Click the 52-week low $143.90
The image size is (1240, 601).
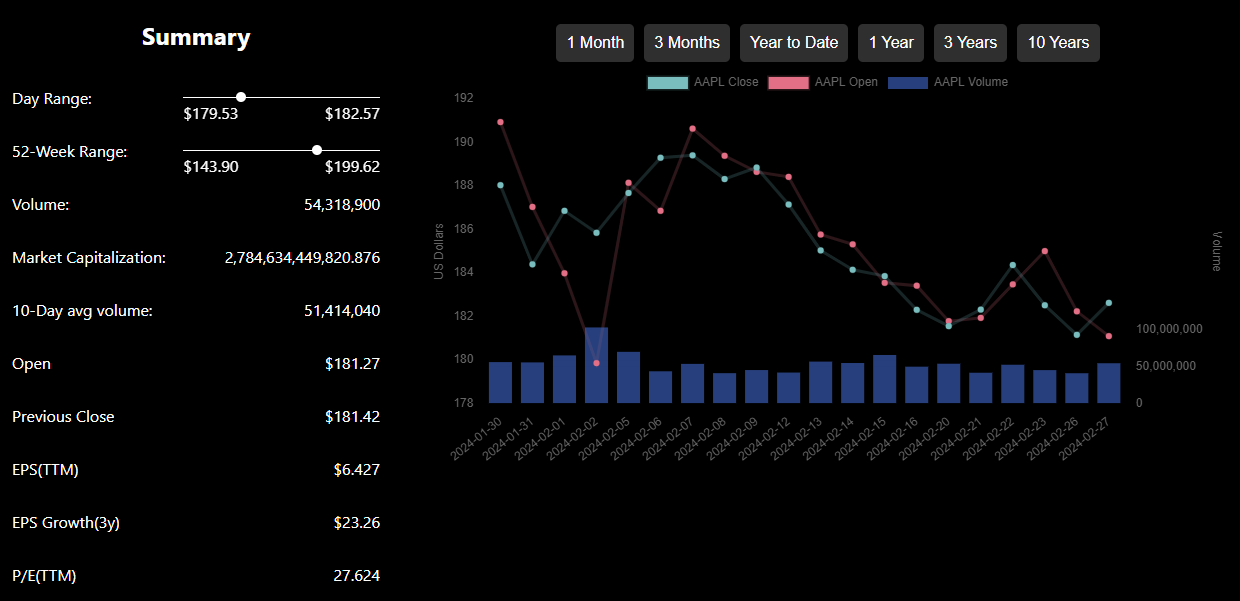coord(211,167)
